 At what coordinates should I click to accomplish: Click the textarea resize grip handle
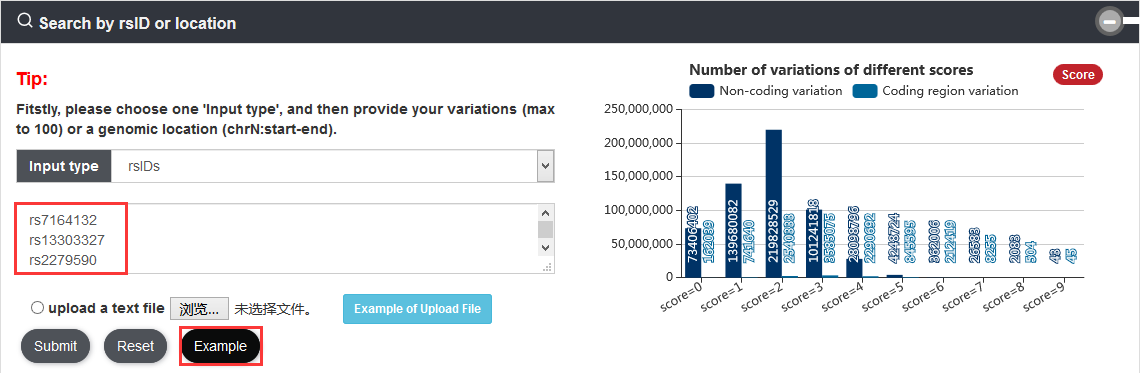pyautogui.click(x=547, y=268)
